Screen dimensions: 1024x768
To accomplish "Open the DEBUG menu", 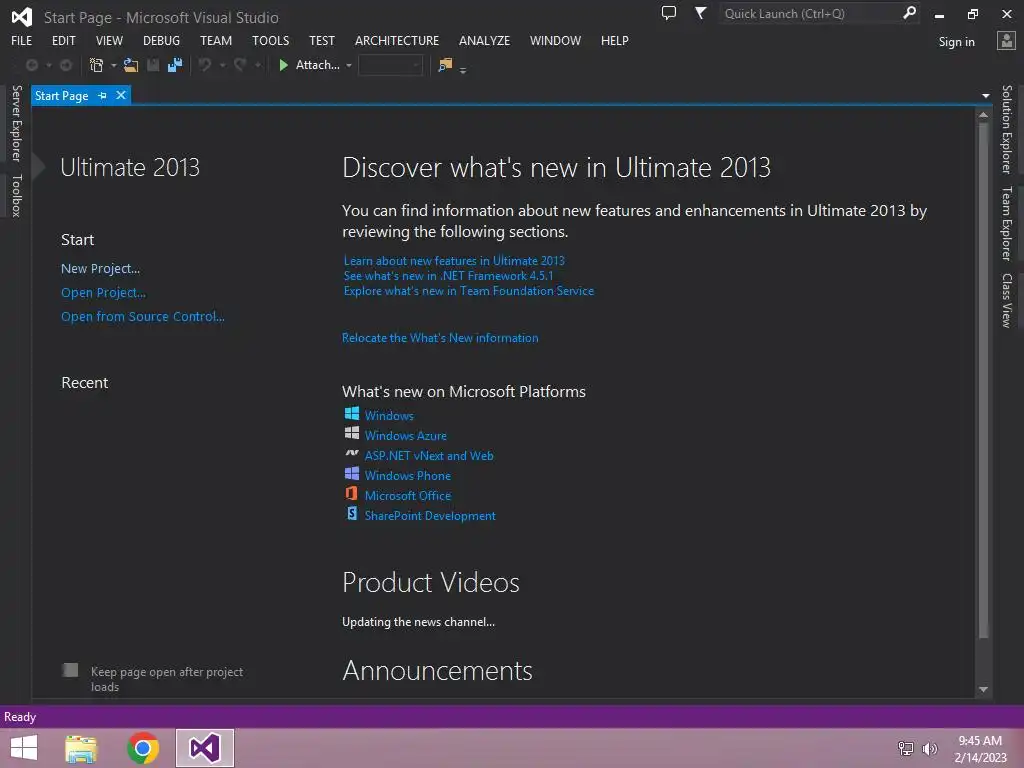I will 161,40.
